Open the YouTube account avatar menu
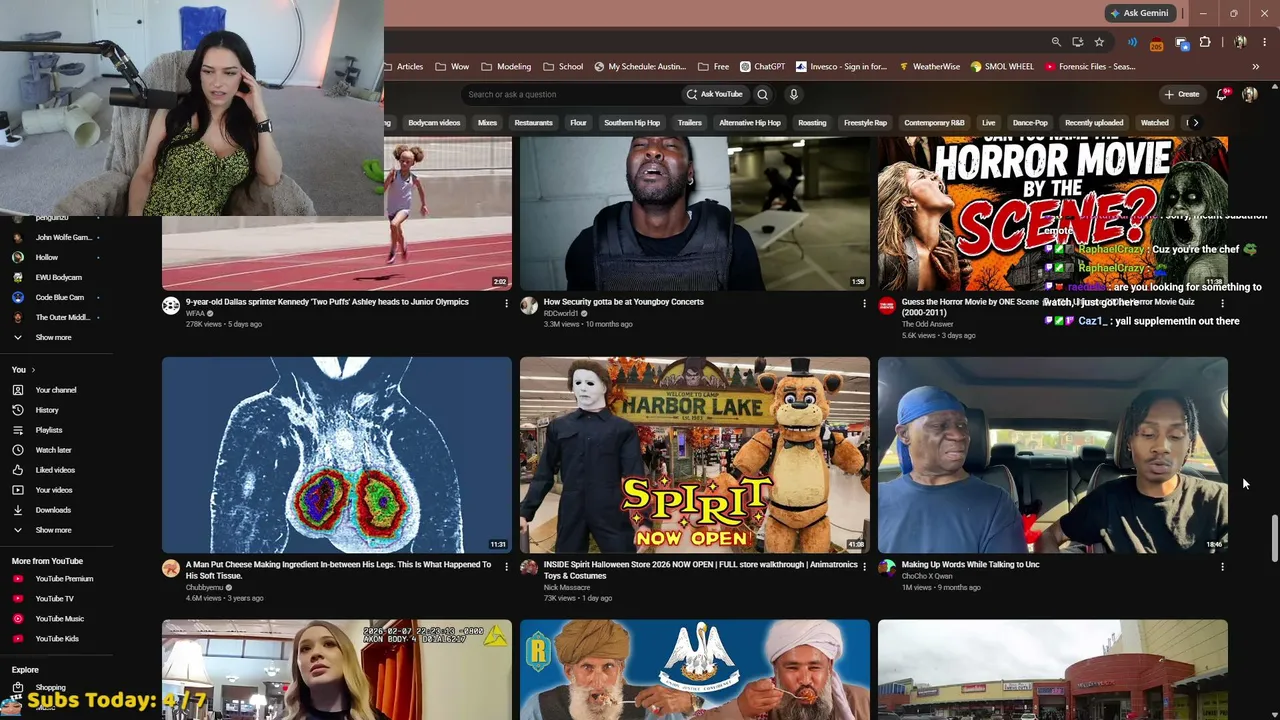The width and height of the screenshot is (1280, 720). pos(1250,94)
